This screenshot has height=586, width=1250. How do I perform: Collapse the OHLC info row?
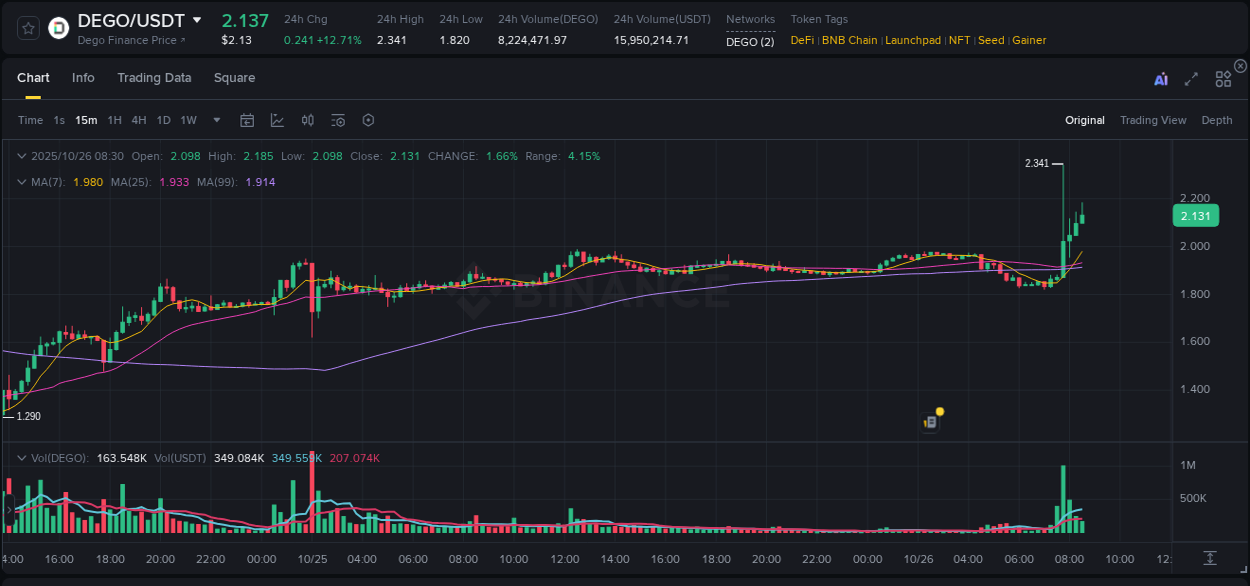[x=22, y=156]
